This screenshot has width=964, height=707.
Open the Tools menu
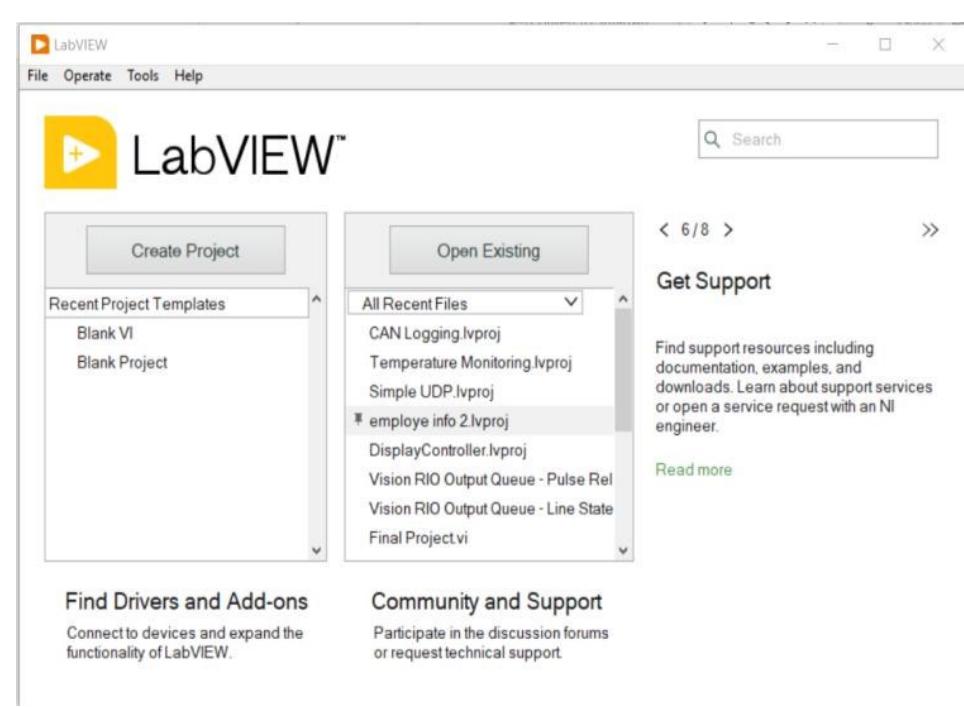coord(143,76)
